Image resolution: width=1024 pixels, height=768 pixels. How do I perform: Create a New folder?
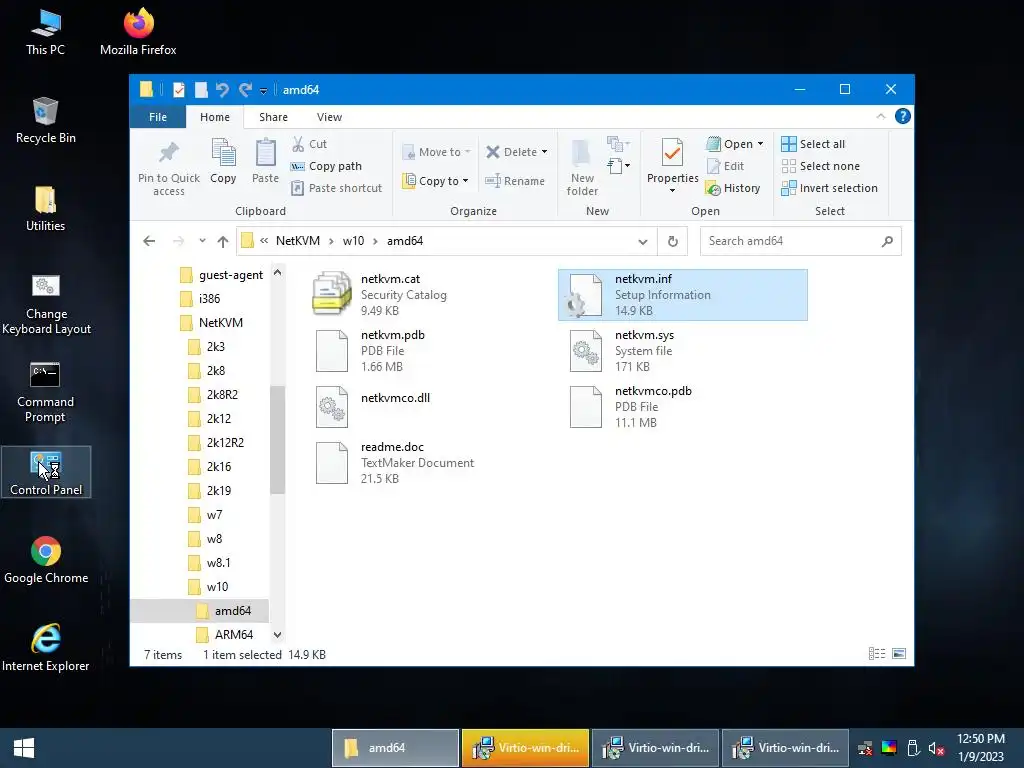click(x=582, y=167)
